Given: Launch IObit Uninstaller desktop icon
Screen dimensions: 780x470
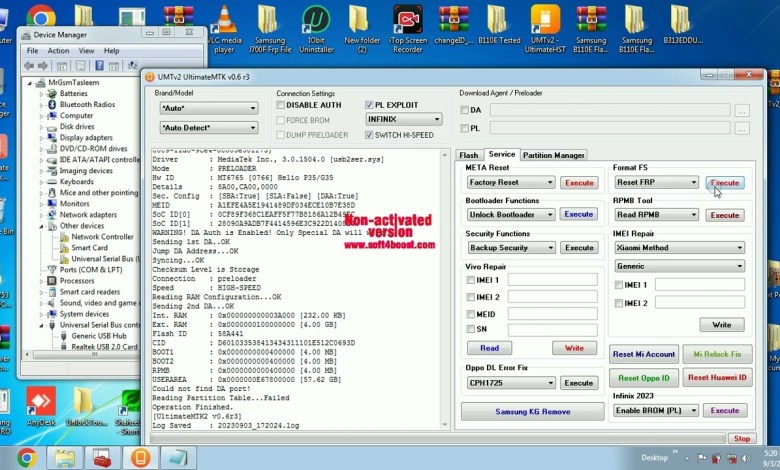Looking at the screenshot, I should [316, 29].
